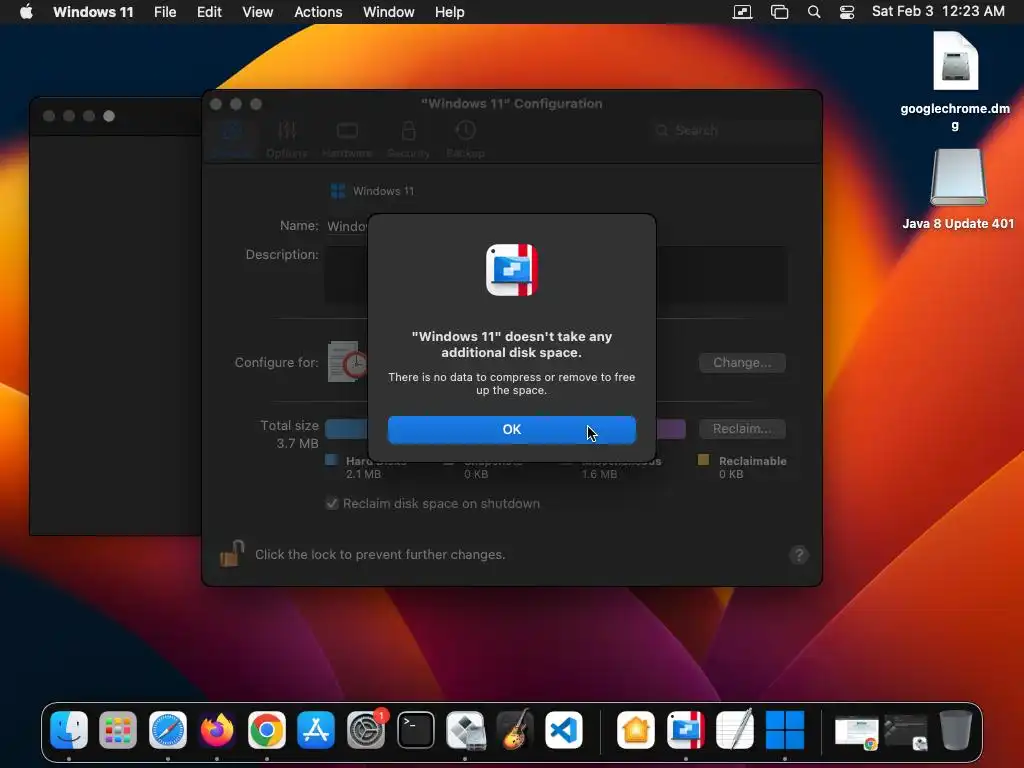Click the Windows 11 logo in Configuration window
The width and height of the screenshot is (1024, 768).
338,191
